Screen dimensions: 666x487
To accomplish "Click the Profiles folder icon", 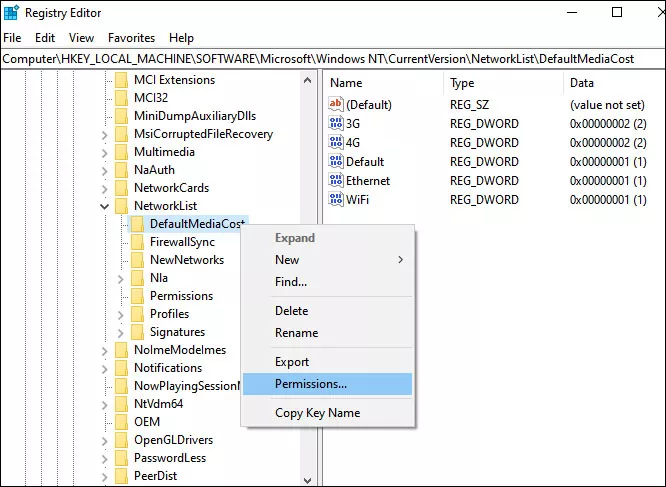I will (138, 314).
